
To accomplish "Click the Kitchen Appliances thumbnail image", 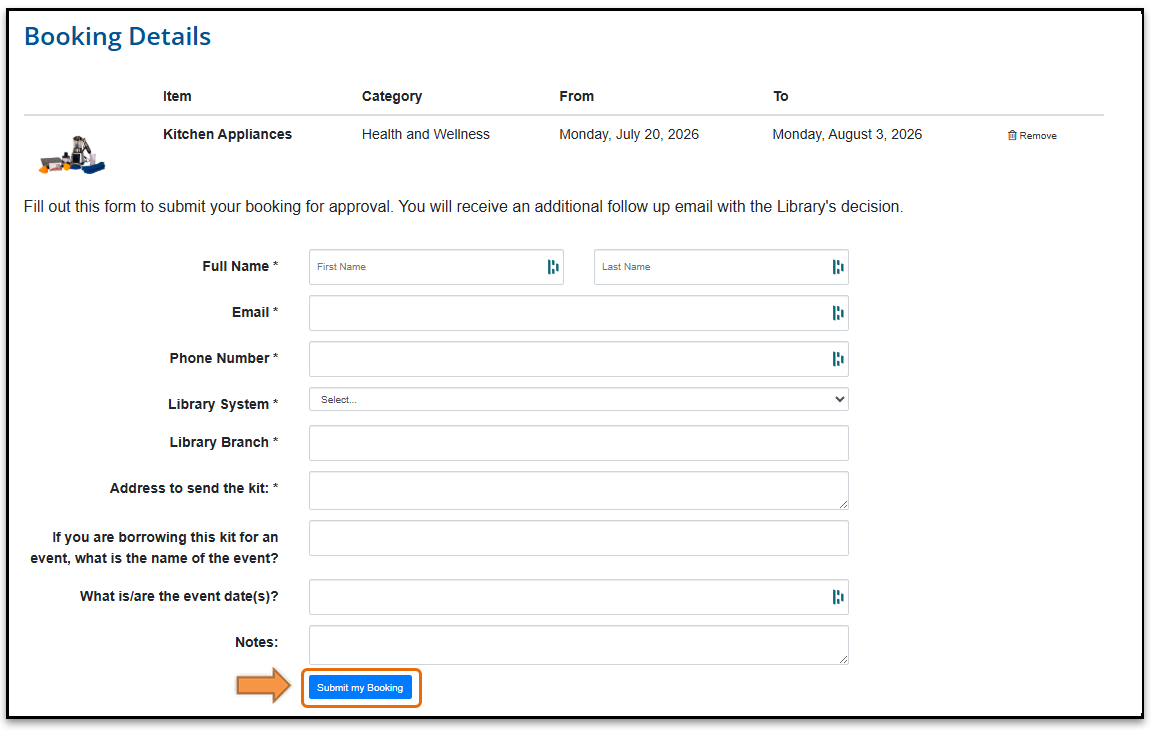I will click(72, 155).
